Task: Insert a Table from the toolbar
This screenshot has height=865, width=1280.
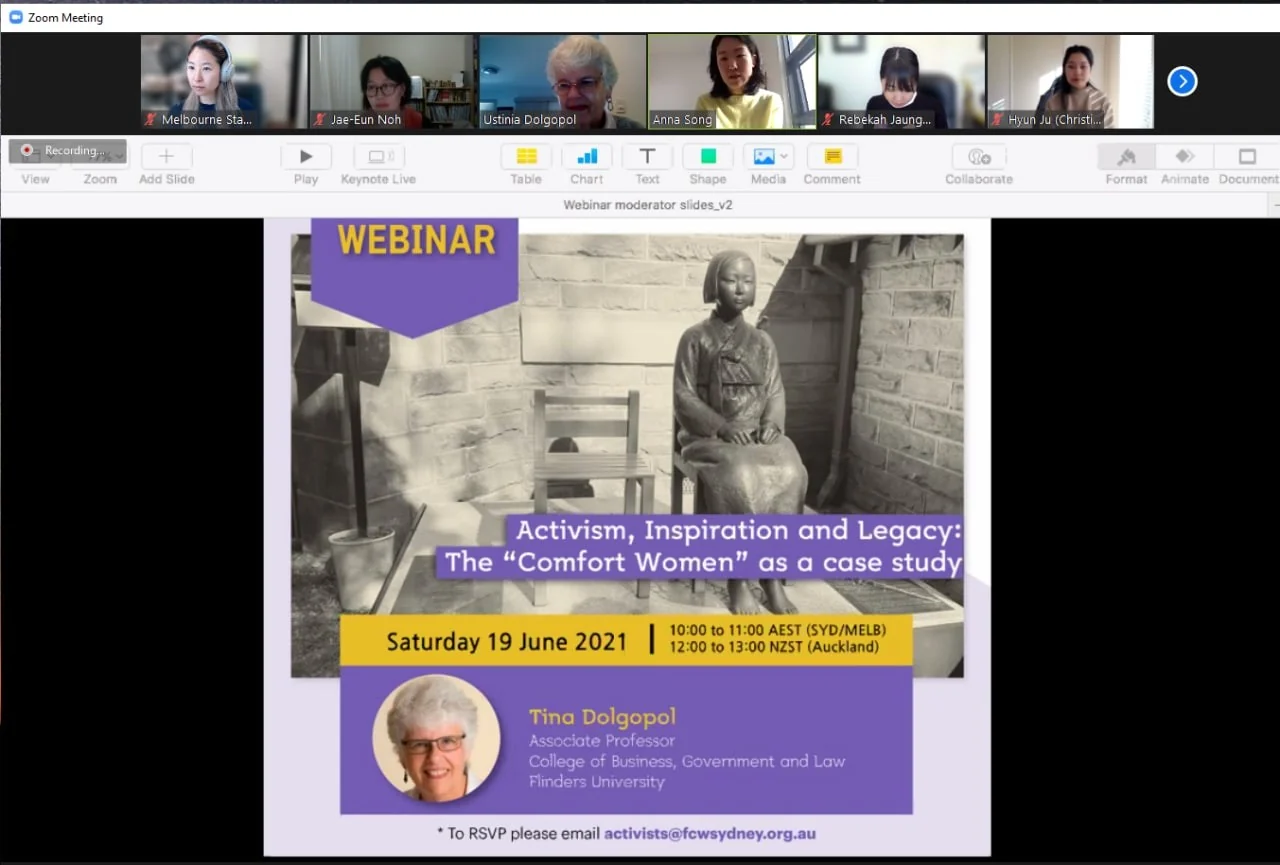Action: click(x=526, y=156)
